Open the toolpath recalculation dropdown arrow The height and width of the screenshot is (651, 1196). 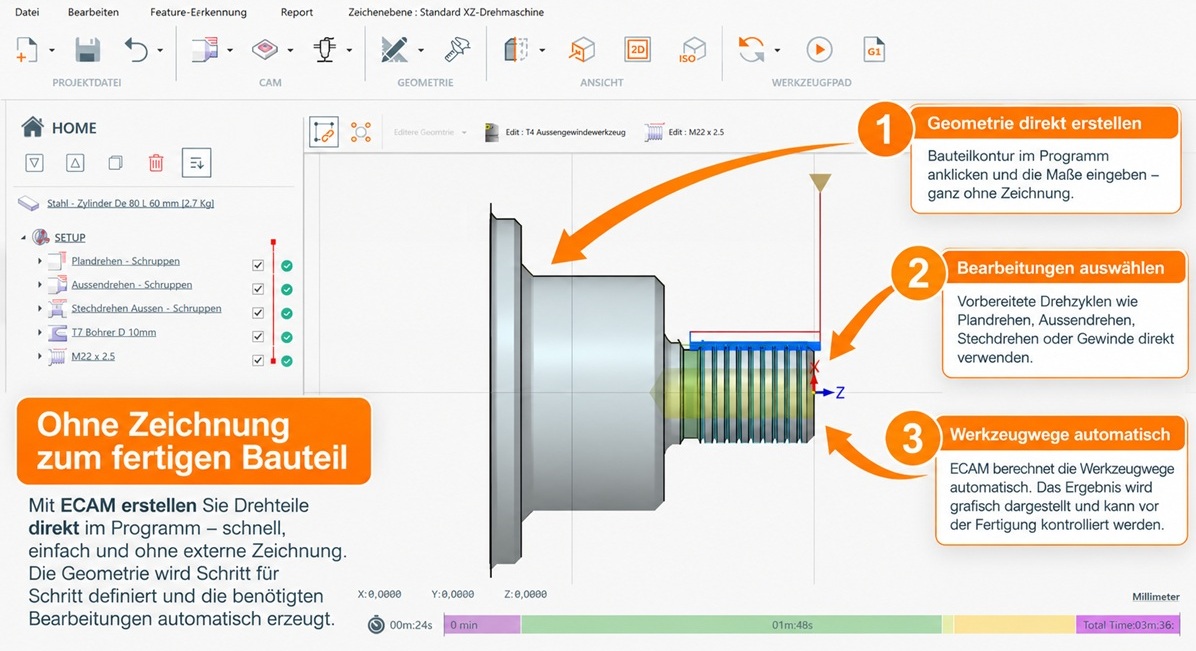point(777,51)
